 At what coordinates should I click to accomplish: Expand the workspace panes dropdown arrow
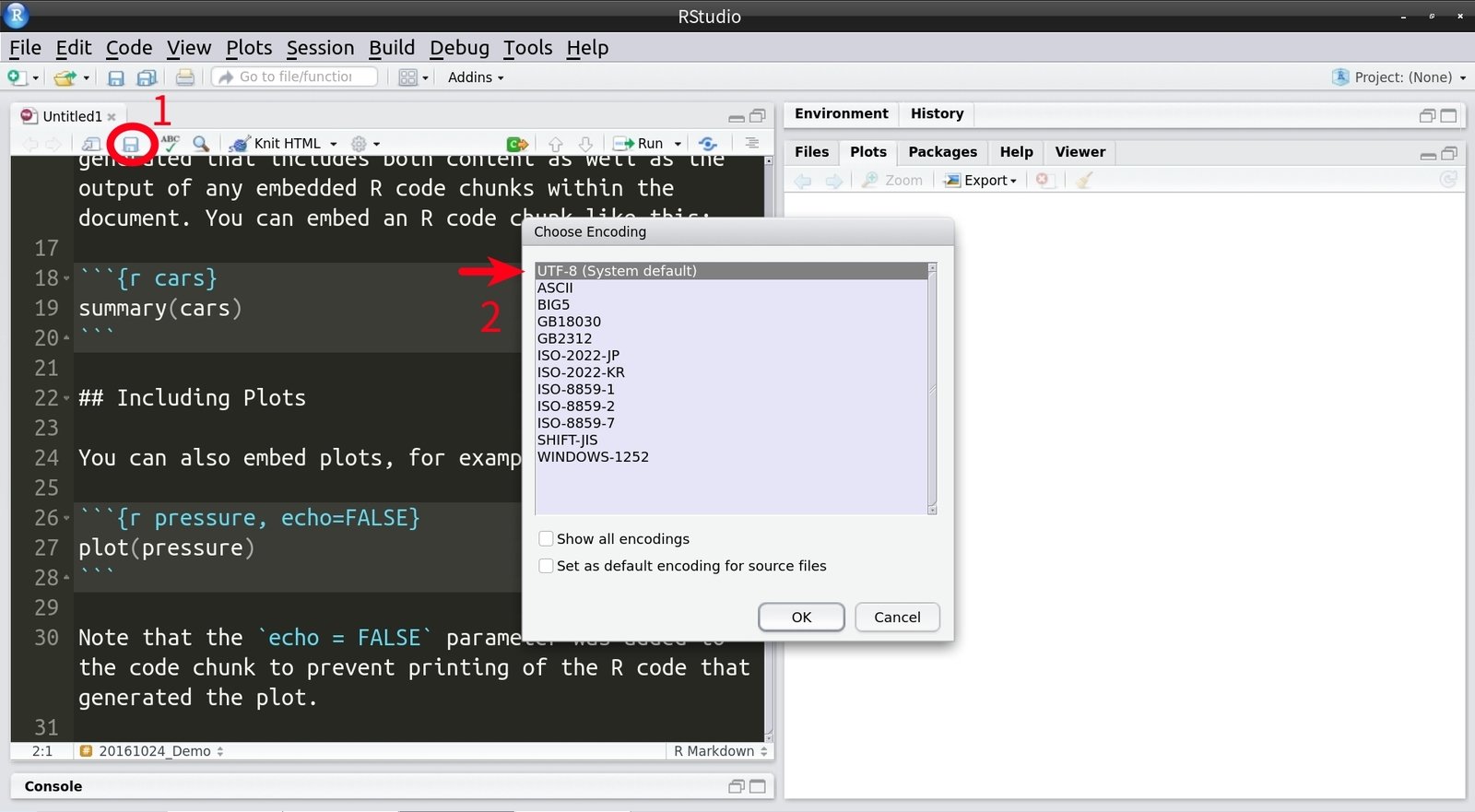pos(426,78)
